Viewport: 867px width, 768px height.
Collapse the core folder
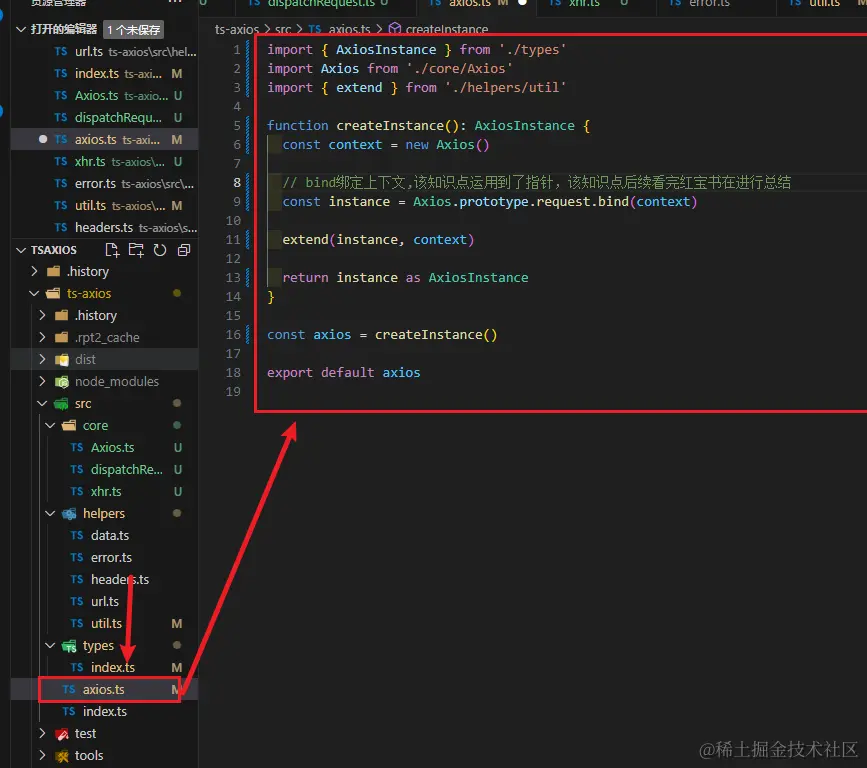(50, 425)
